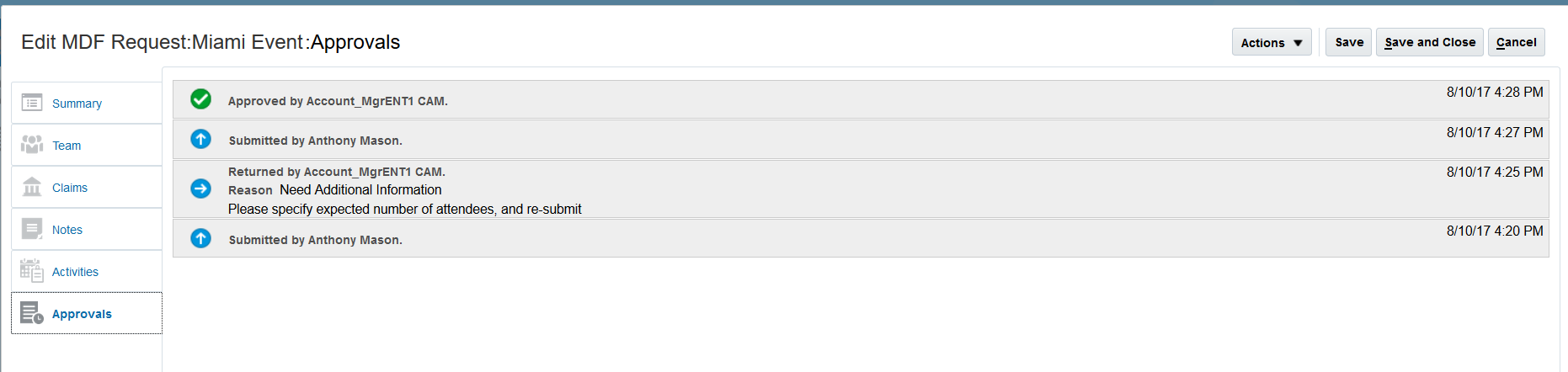Cancel editing the MDF request
This screenshot has width=1568, height=372.
1516,42
